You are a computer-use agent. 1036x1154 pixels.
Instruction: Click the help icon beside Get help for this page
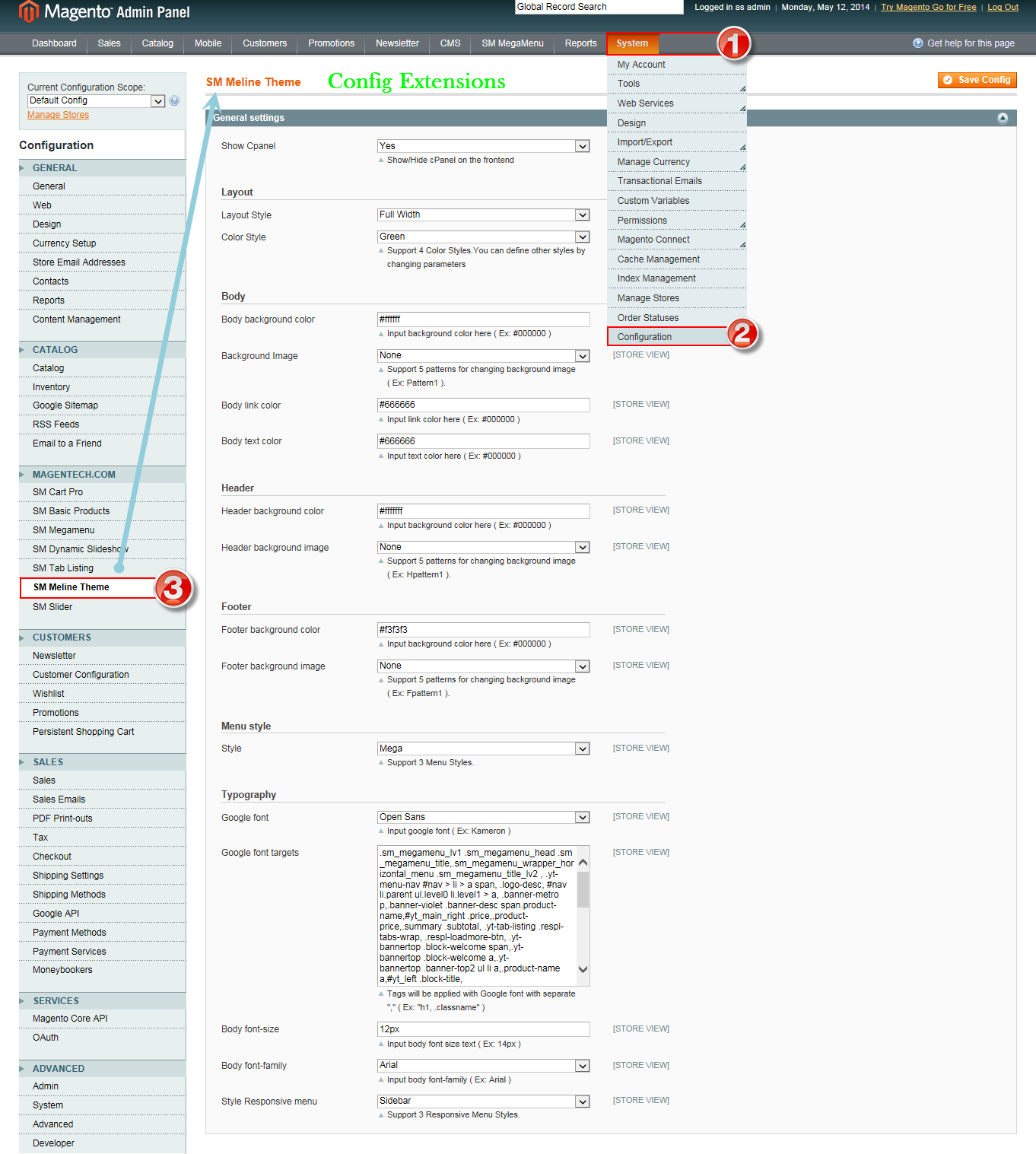pos(918,43)
